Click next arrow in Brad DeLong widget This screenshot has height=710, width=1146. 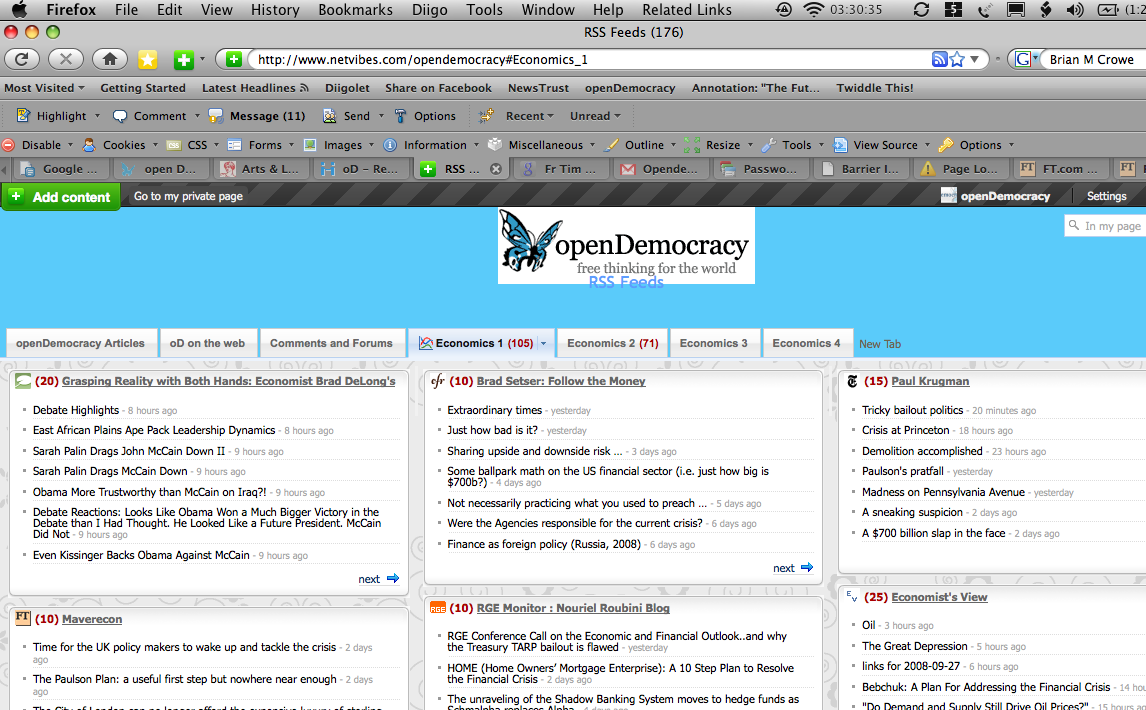pyautogui.click(x=379, y=579)
